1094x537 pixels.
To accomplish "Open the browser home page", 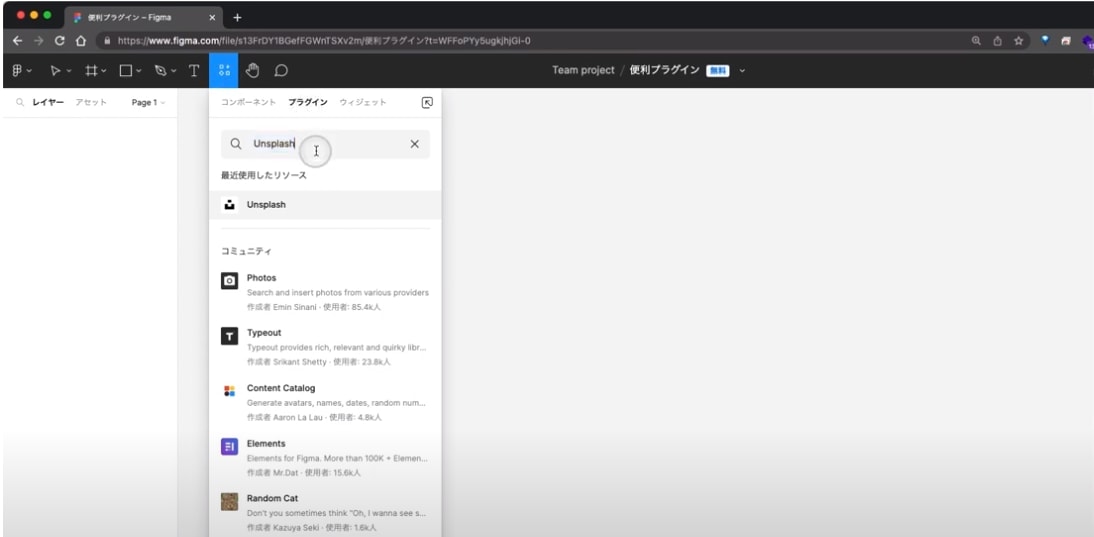I will [81, 41].
